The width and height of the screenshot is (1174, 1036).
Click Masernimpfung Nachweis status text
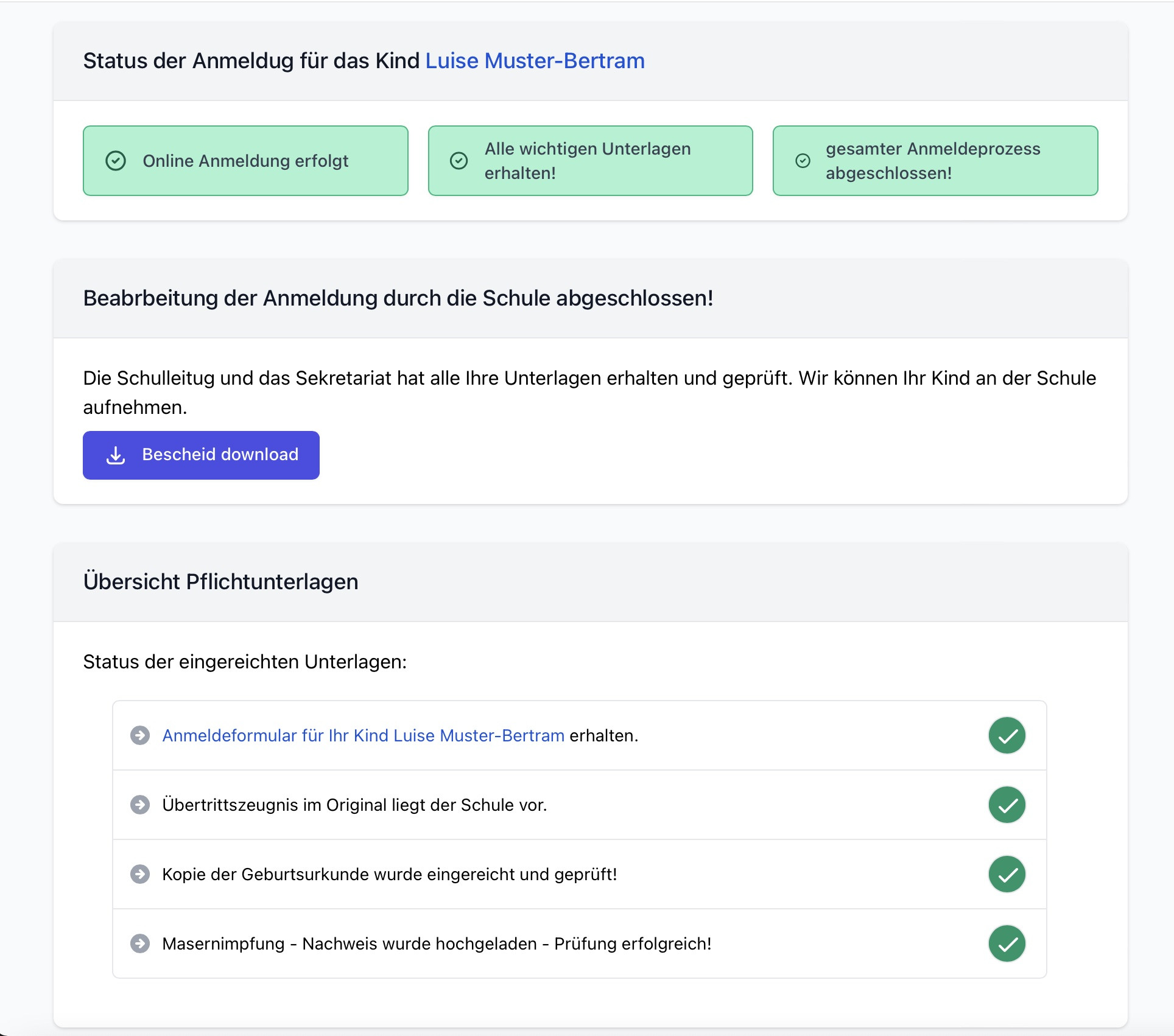pyautogui.click(x=436, y=943)
